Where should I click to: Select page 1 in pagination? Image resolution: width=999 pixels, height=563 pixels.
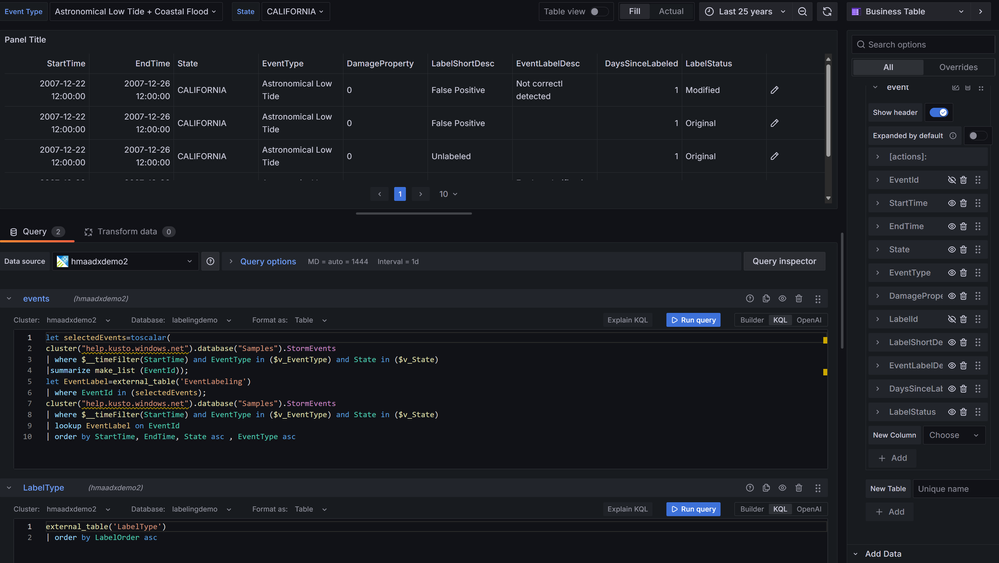(x=399, y=194)
